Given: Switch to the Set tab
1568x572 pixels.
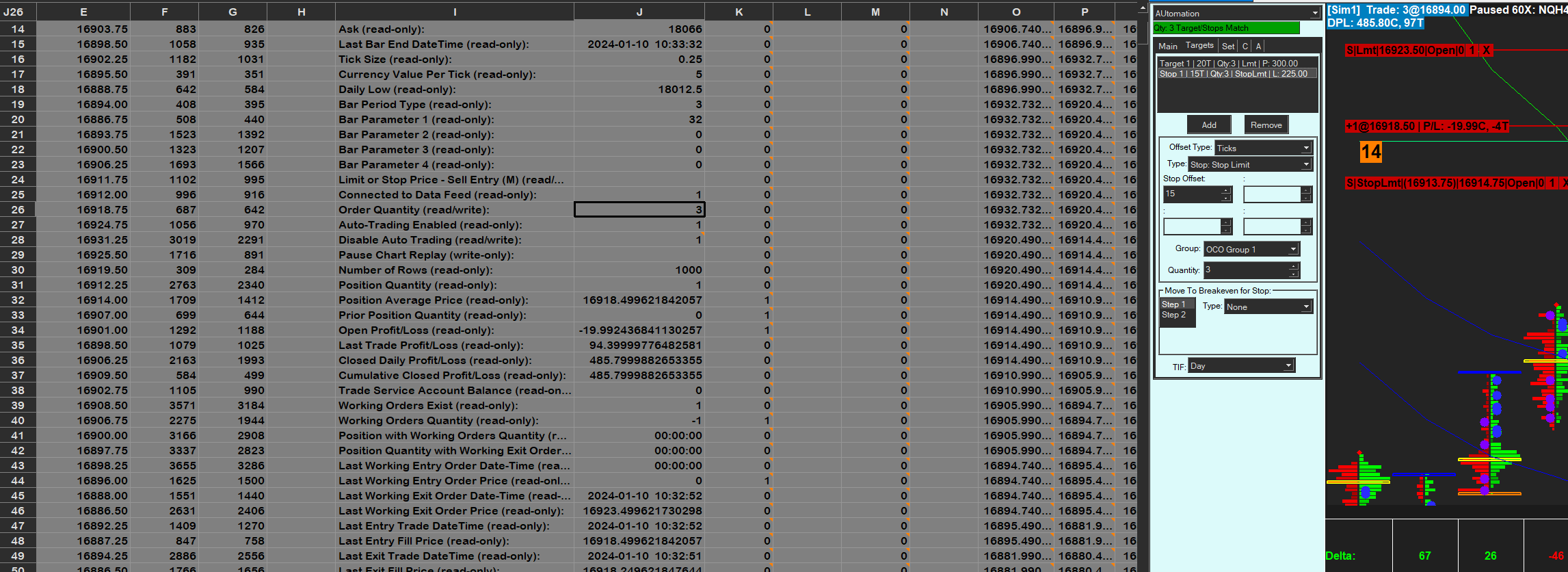Looking at the screenshot, I should [1228, 46].
